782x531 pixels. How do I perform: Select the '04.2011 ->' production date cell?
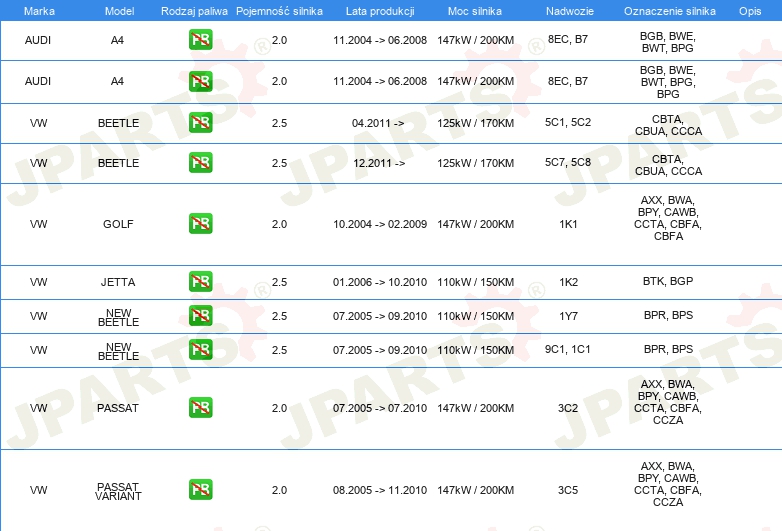[x=378, y=123]
